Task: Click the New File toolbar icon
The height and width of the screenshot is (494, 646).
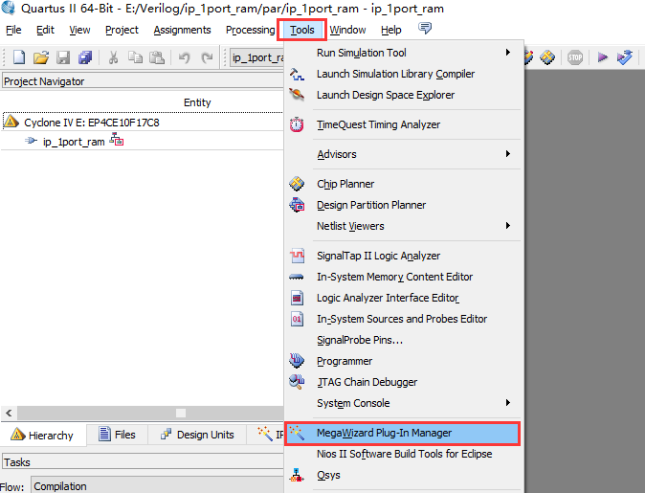Action: tap(19, 57)
